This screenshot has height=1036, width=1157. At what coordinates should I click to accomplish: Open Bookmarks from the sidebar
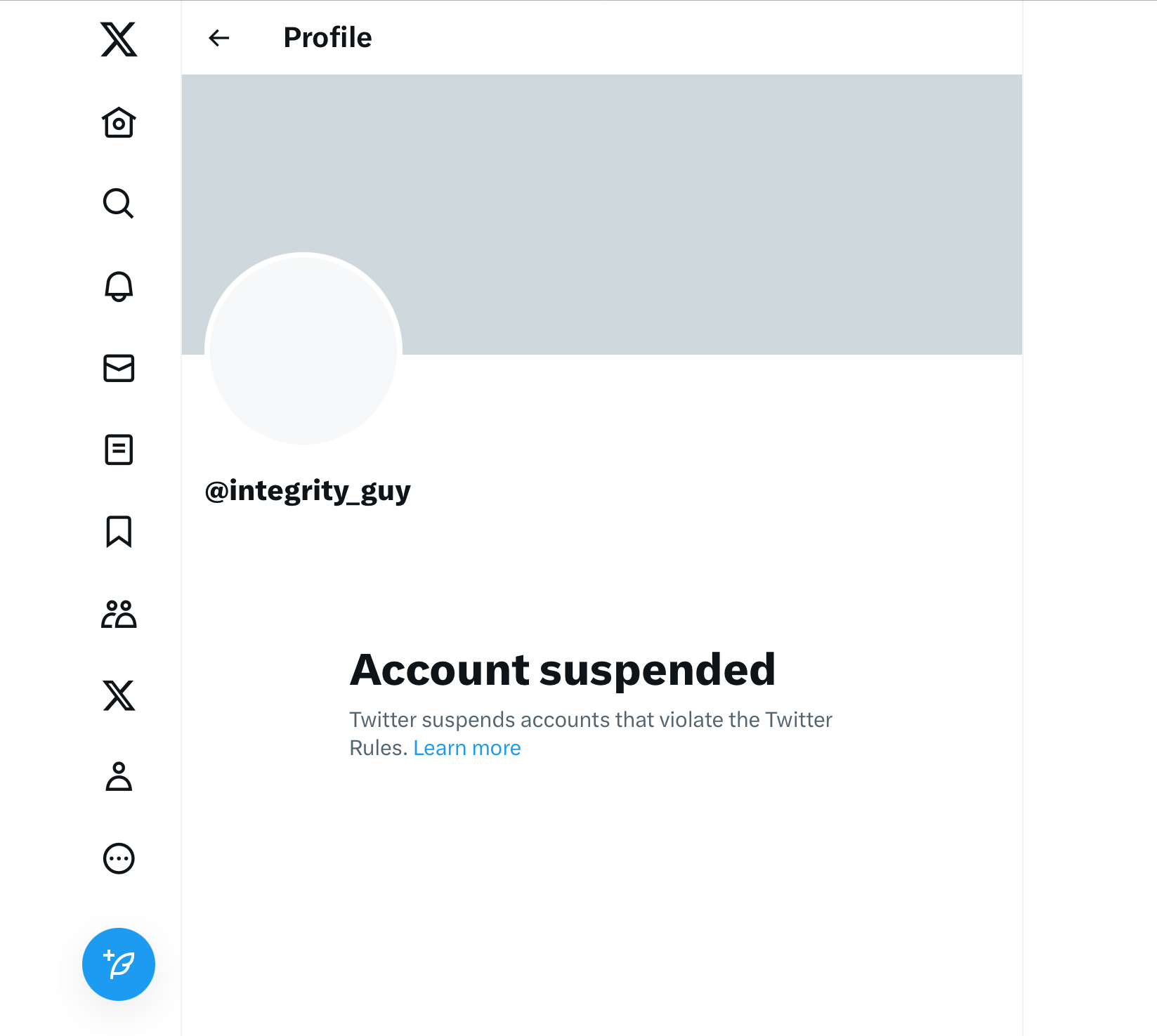[x=119, y=532]
